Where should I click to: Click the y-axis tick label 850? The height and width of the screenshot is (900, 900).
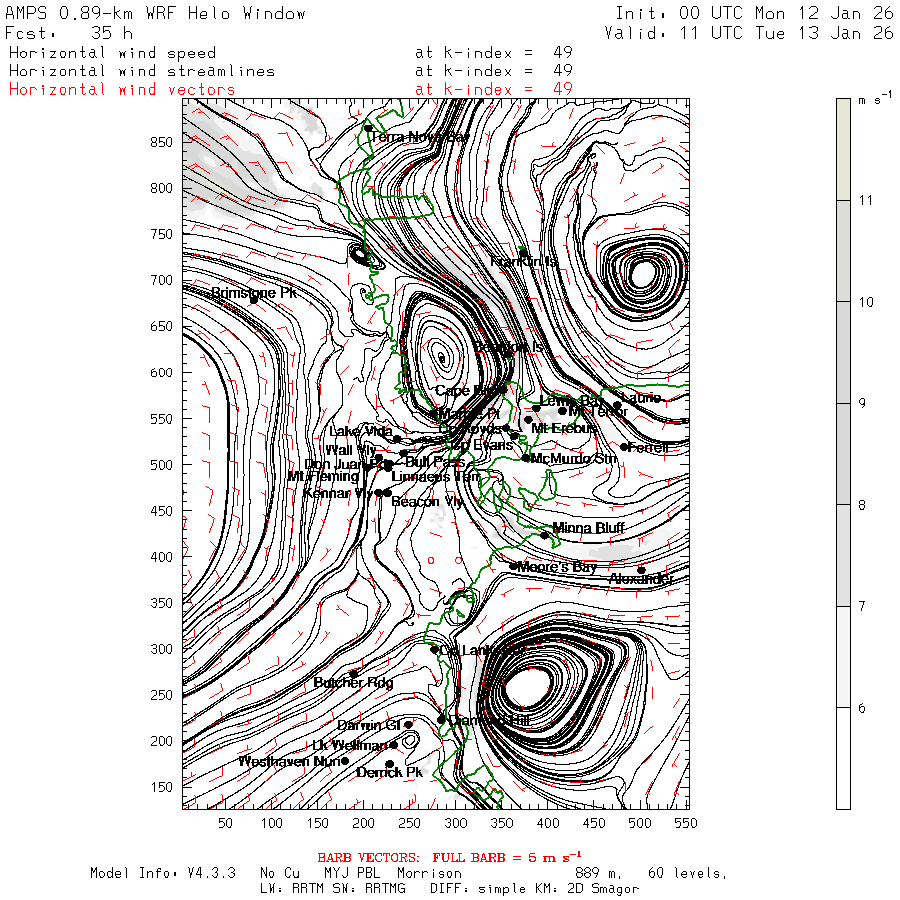click(x=162, y=142)
